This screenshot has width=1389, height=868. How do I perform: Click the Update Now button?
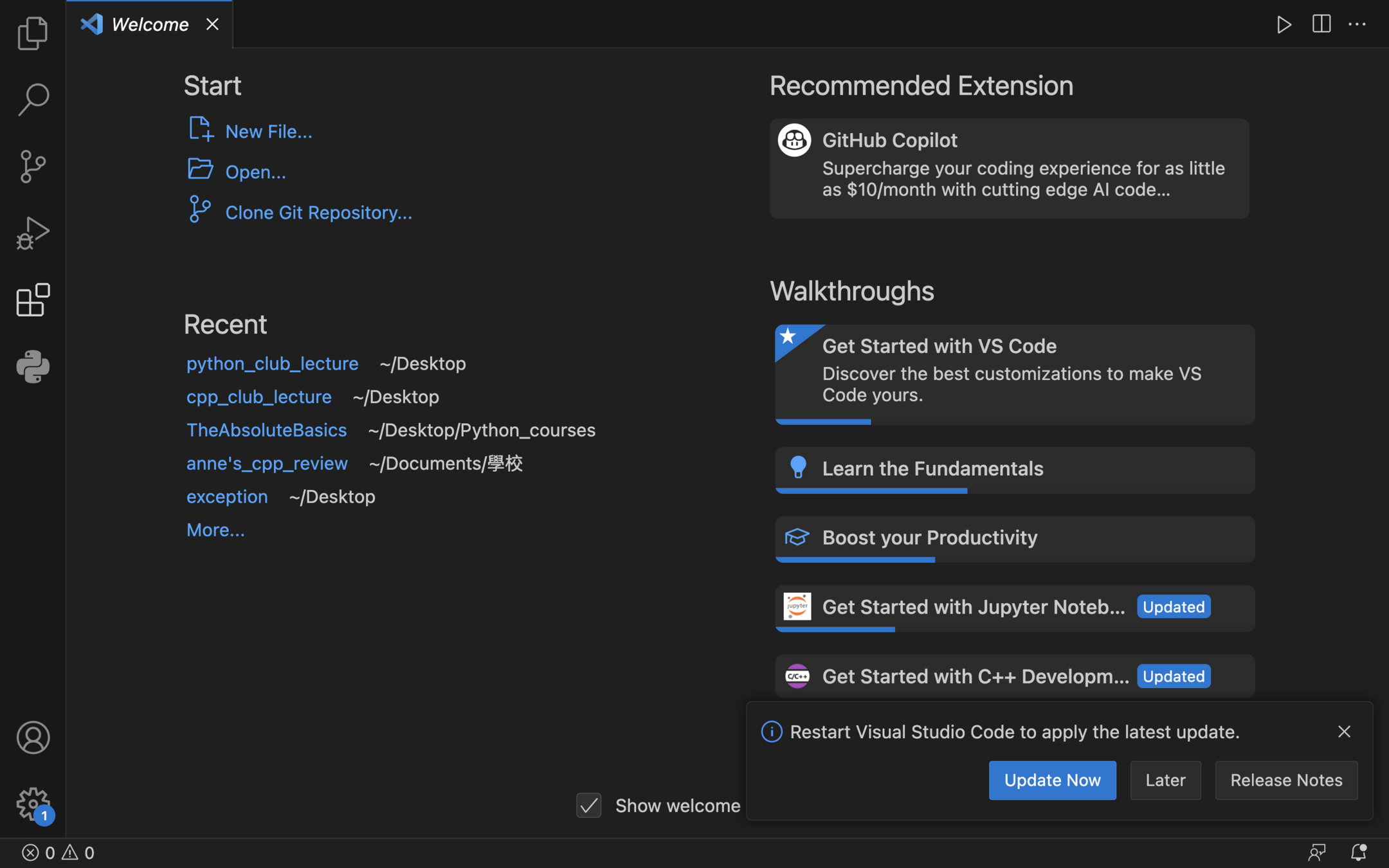[x=1052, y=780]
